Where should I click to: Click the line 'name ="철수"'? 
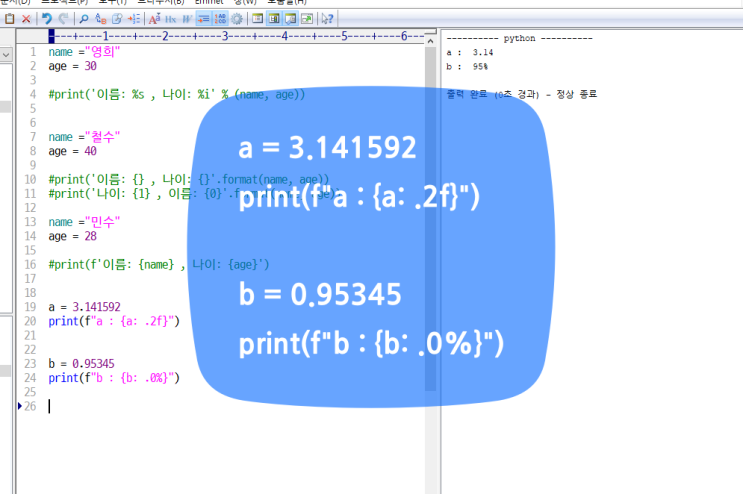click(x=84, y=137)
